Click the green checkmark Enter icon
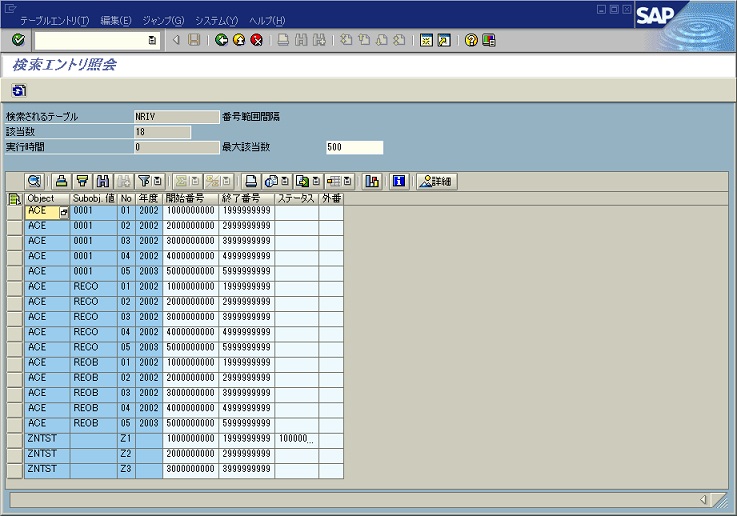The image size is (737, 516). [x=18, y=40]
